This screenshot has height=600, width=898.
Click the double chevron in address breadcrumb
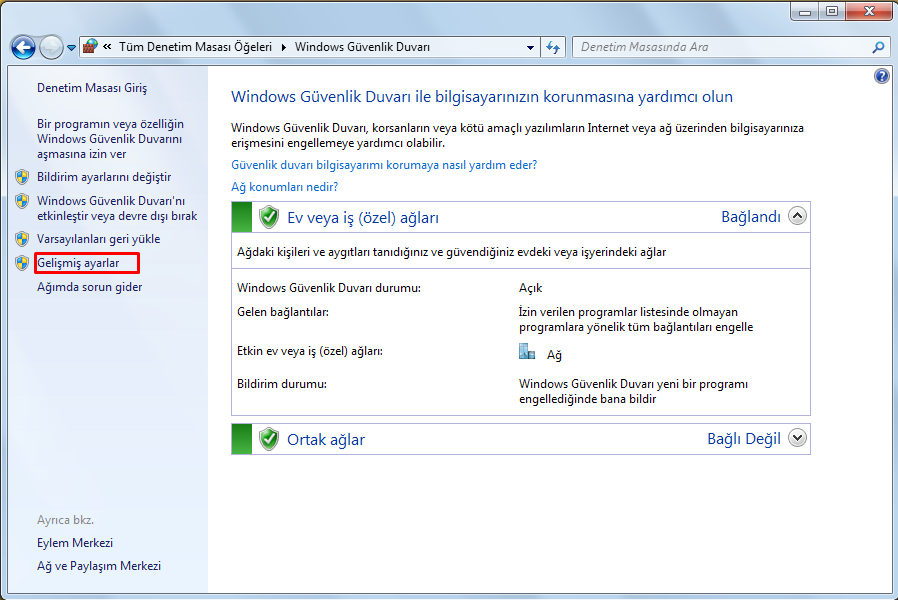click(x=107, y=46)
